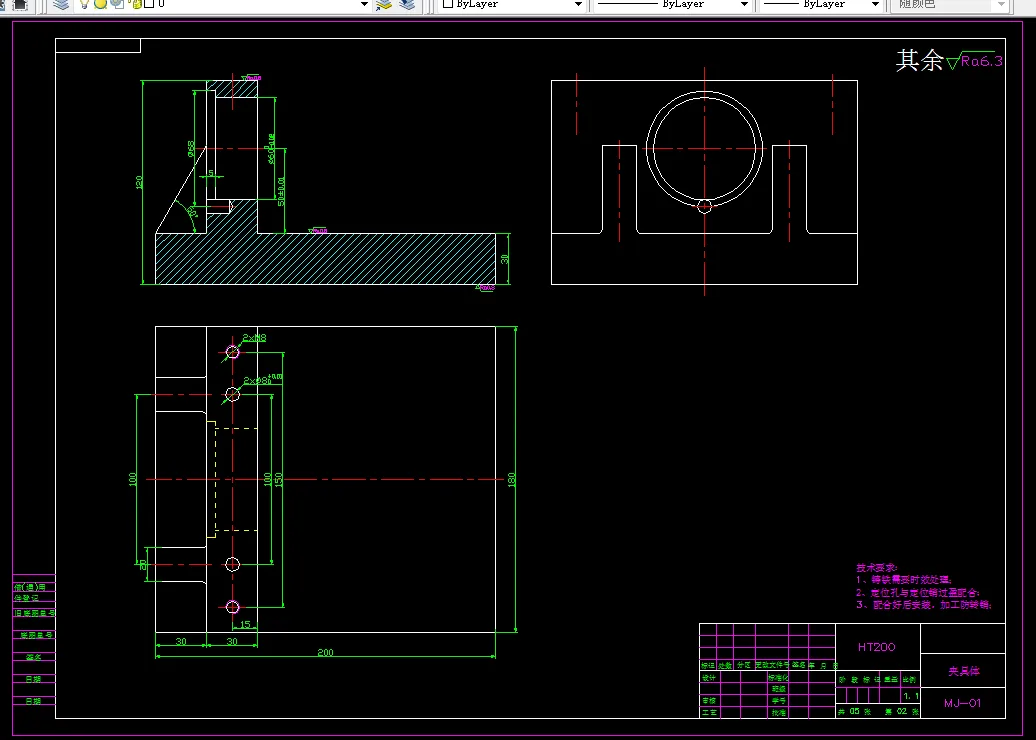Select the 工艺 title block cell
The height and width of the screenshot is (740, 1036).
pos(708,712)
